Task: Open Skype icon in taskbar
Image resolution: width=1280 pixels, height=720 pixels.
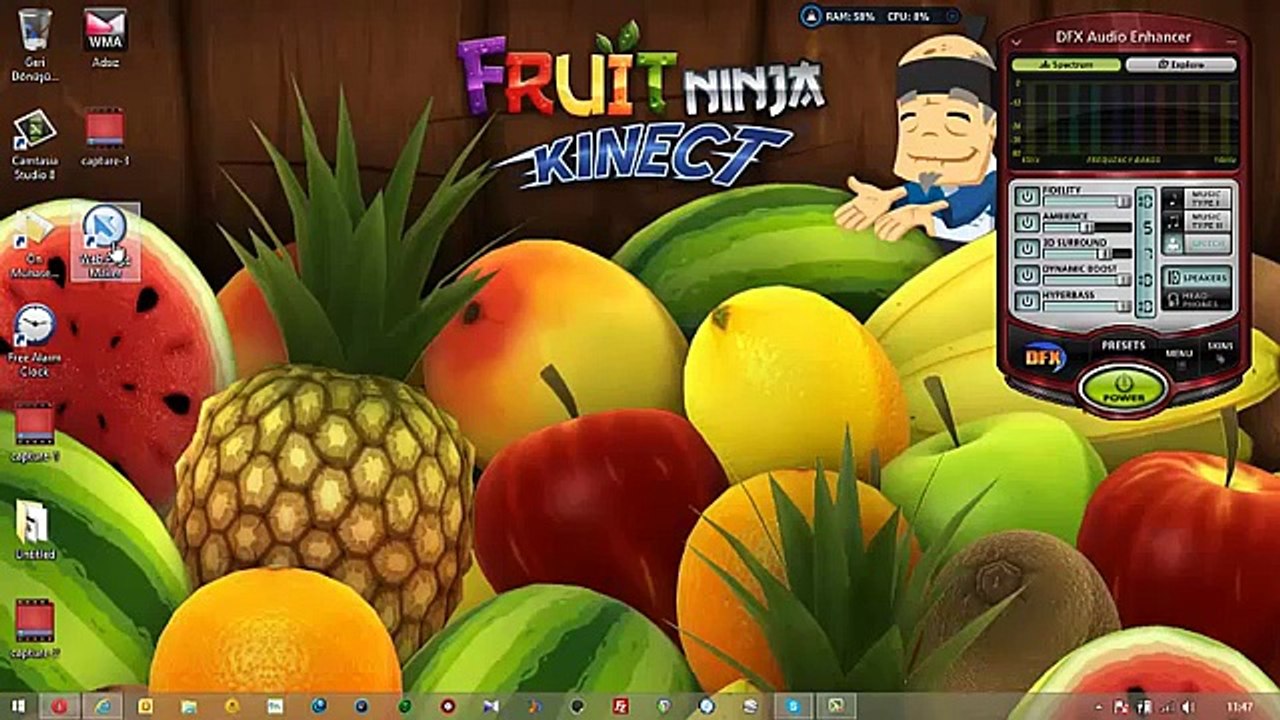Action: 793,706
